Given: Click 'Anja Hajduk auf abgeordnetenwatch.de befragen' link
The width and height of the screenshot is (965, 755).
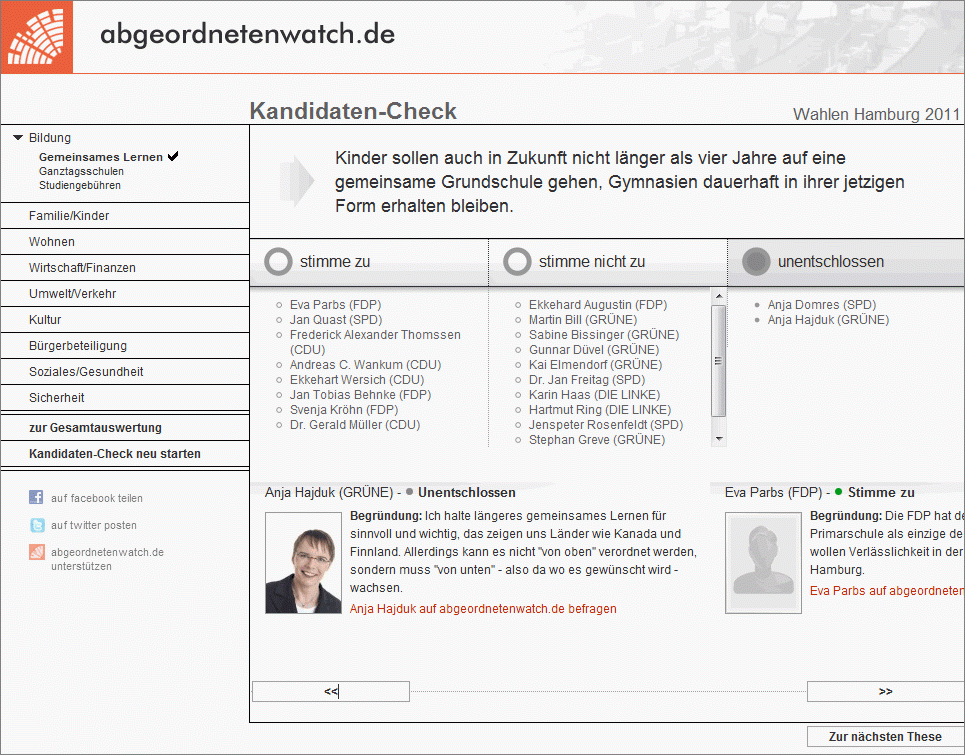Looking at the screenshot, I should (x=483, y=609).
